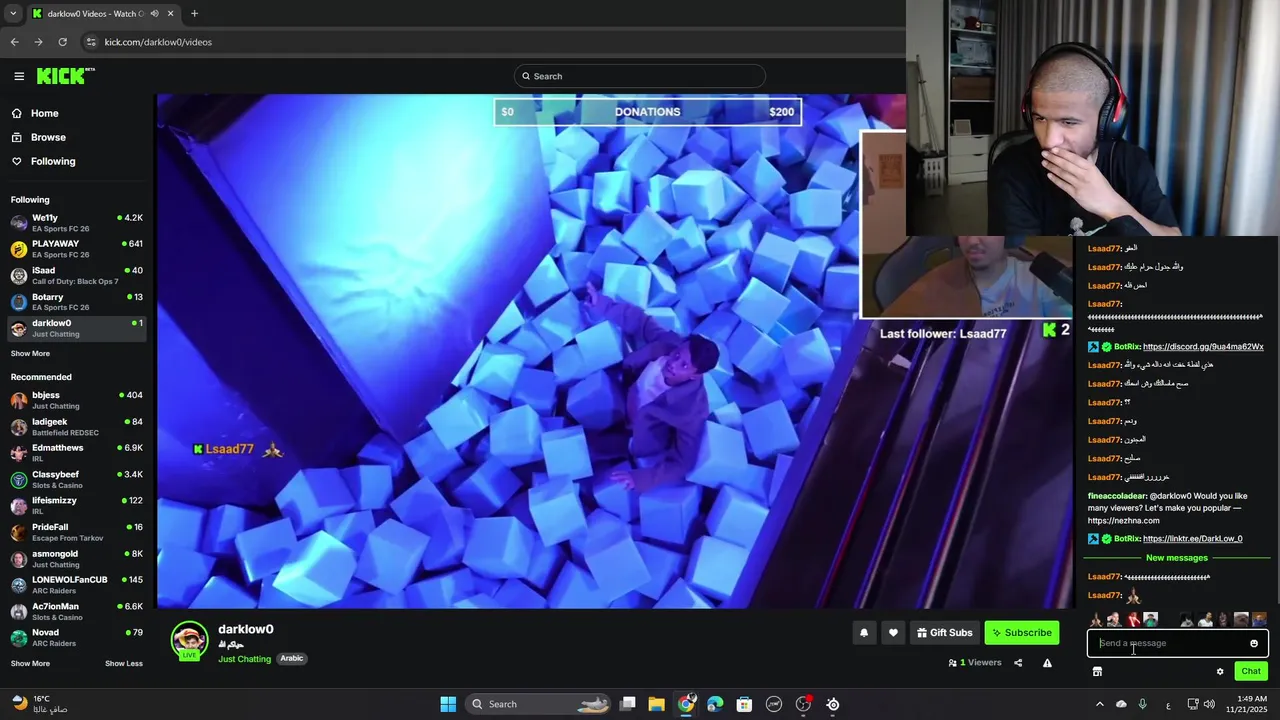Click Windows taskbar Search box
The height and width of the screenshot is (720, 1280).
tap(540, 704)
